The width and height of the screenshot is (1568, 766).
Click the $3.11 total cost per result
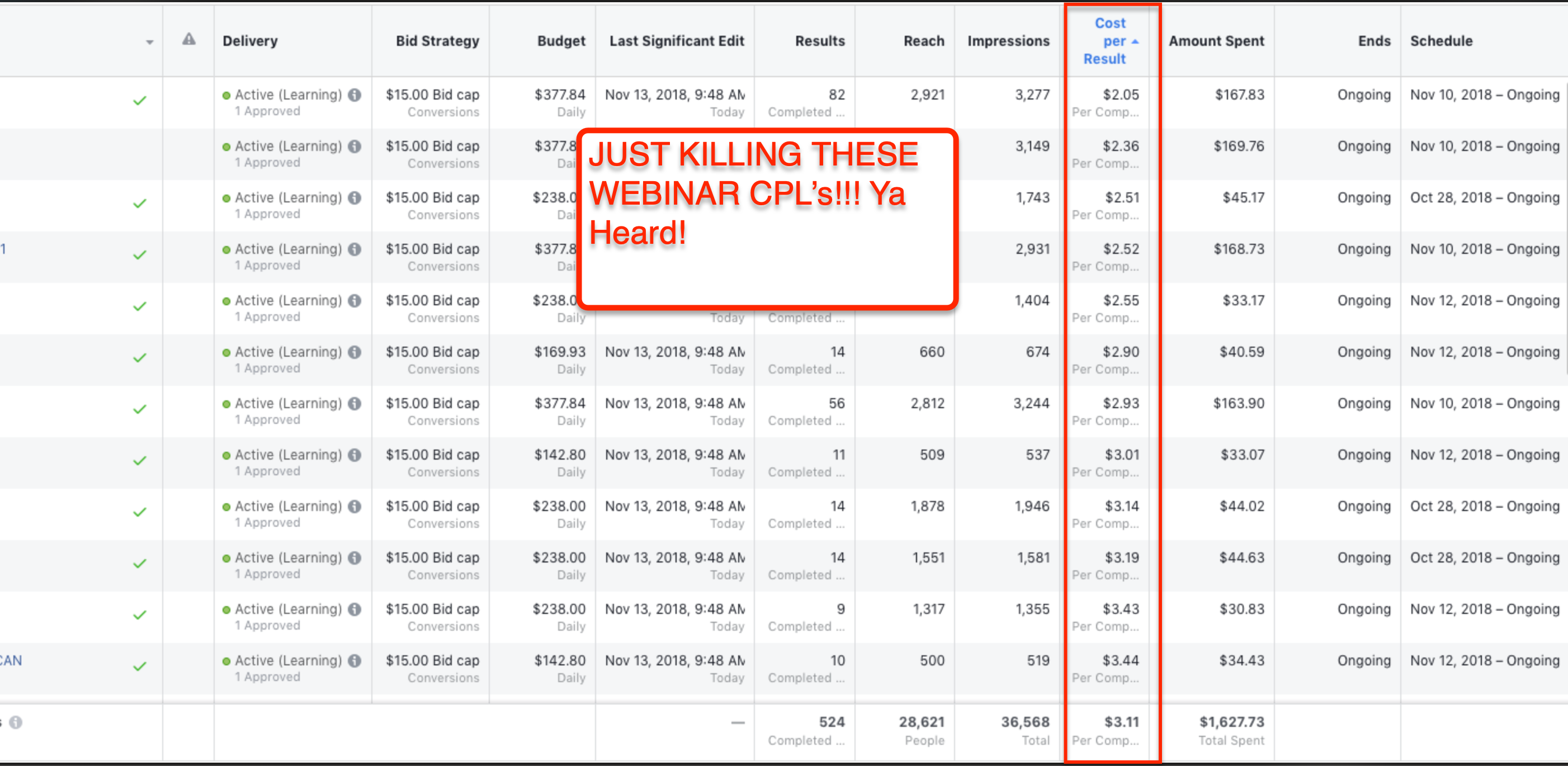[x=1121, y=722]
